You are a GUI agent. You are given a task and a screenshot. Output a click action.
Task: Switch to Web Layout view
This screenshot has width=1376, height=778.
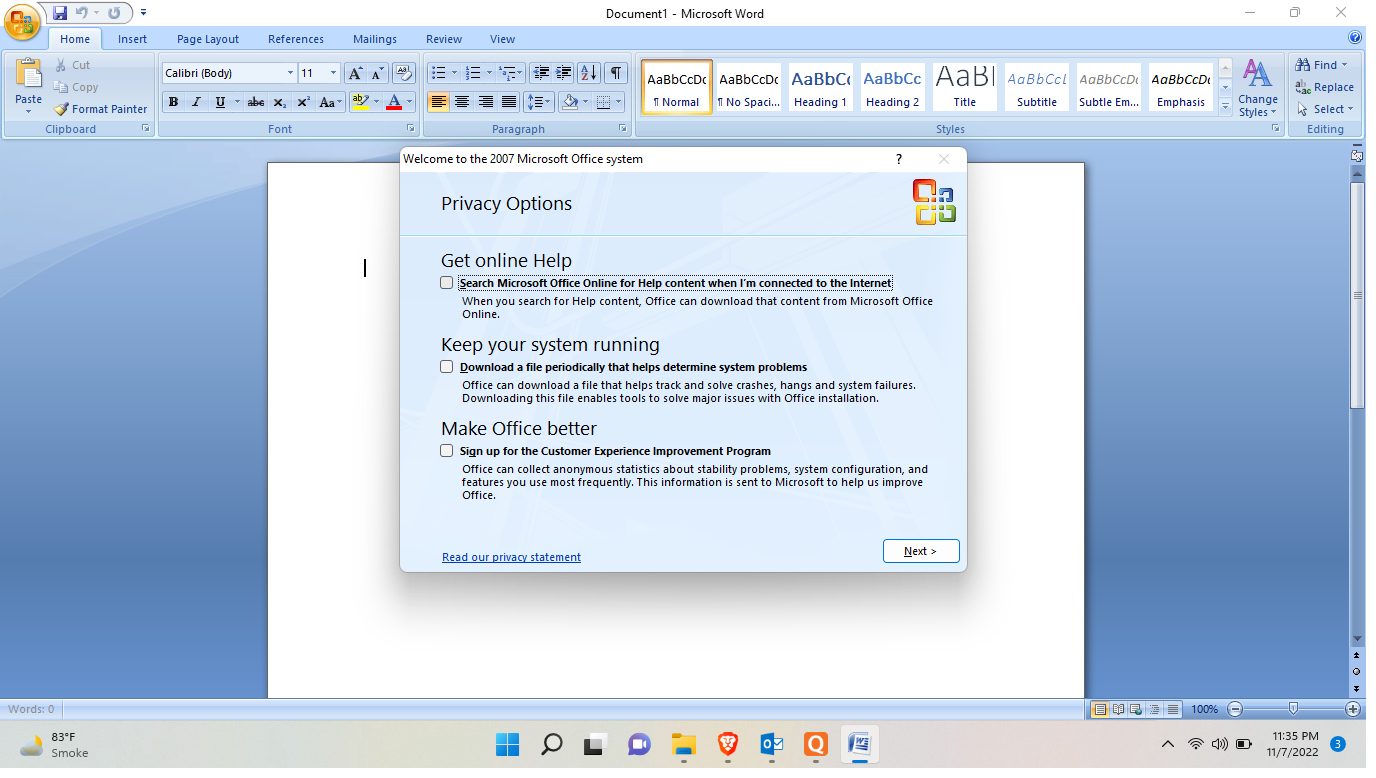pos(1137,709)
